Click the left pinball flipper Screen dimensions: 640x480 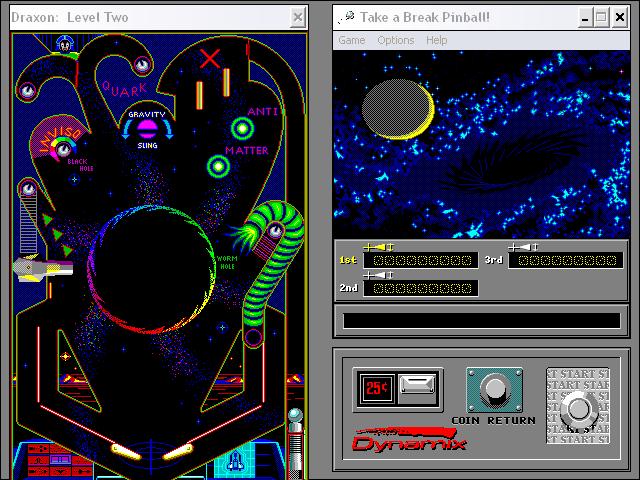pos(126,451)
